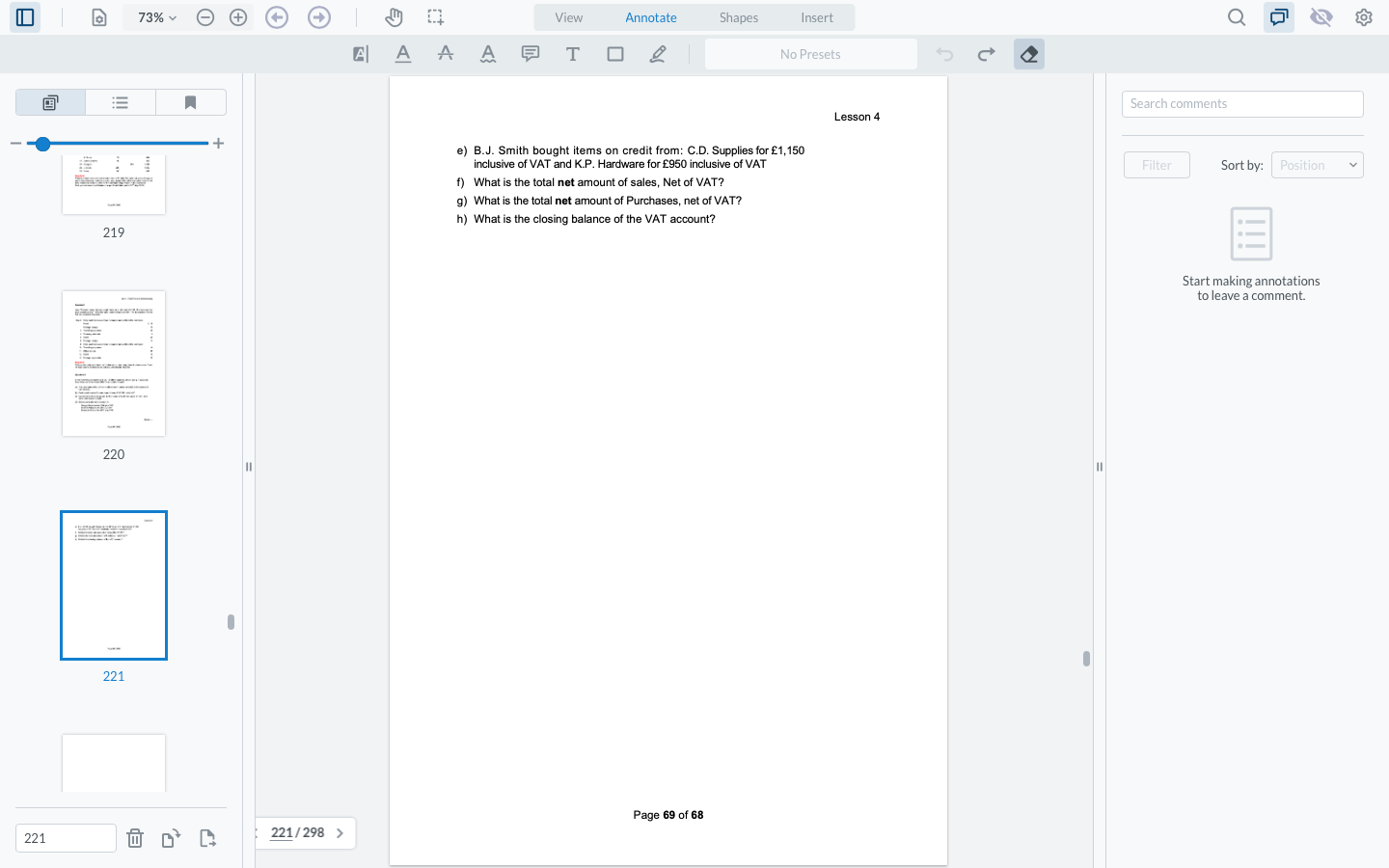Select the Rectangle annotation tool
This screenshot has height=868, width=1389.
pos(615,54)
